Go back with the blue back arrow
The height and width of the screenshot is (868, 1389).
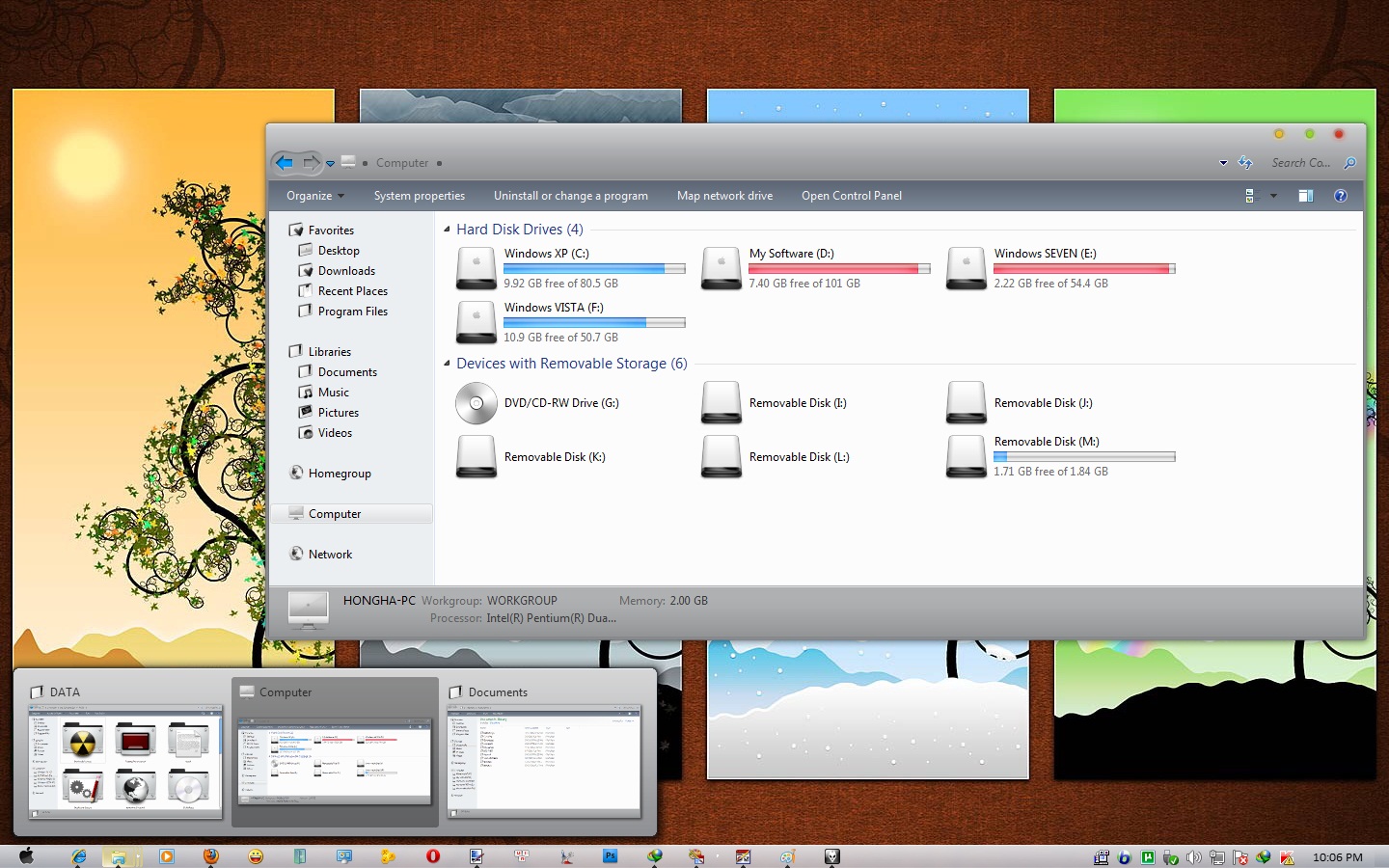click(285, 163)
